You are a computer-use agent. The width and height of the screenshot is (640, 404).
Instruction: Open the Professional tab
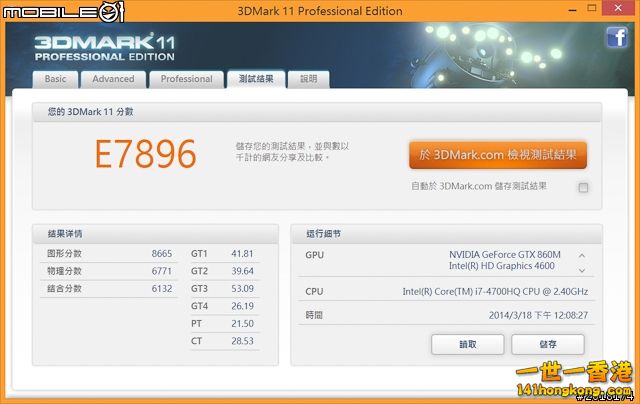(x=187, y=79)
